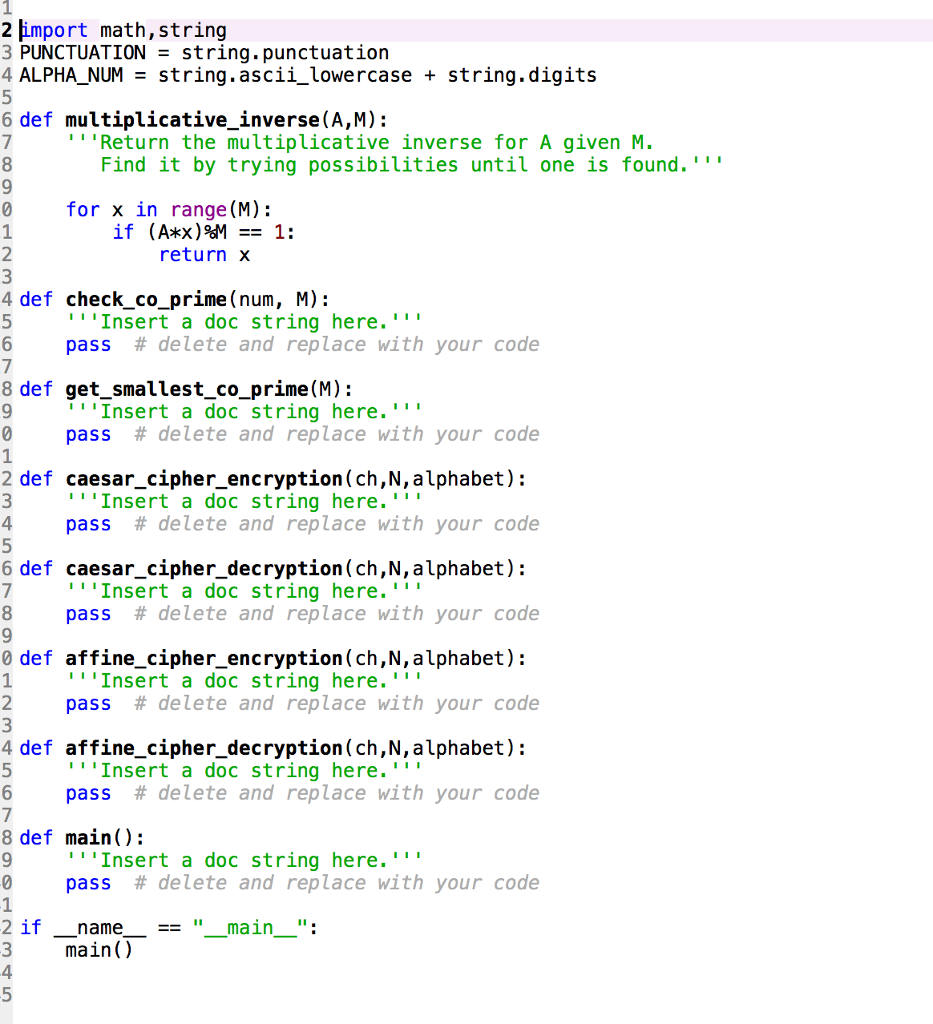Screen dimensions: 933x1024
Task: Click the "(num, M)" parameters of check_co_prime
Action: [x=274, y=299]
